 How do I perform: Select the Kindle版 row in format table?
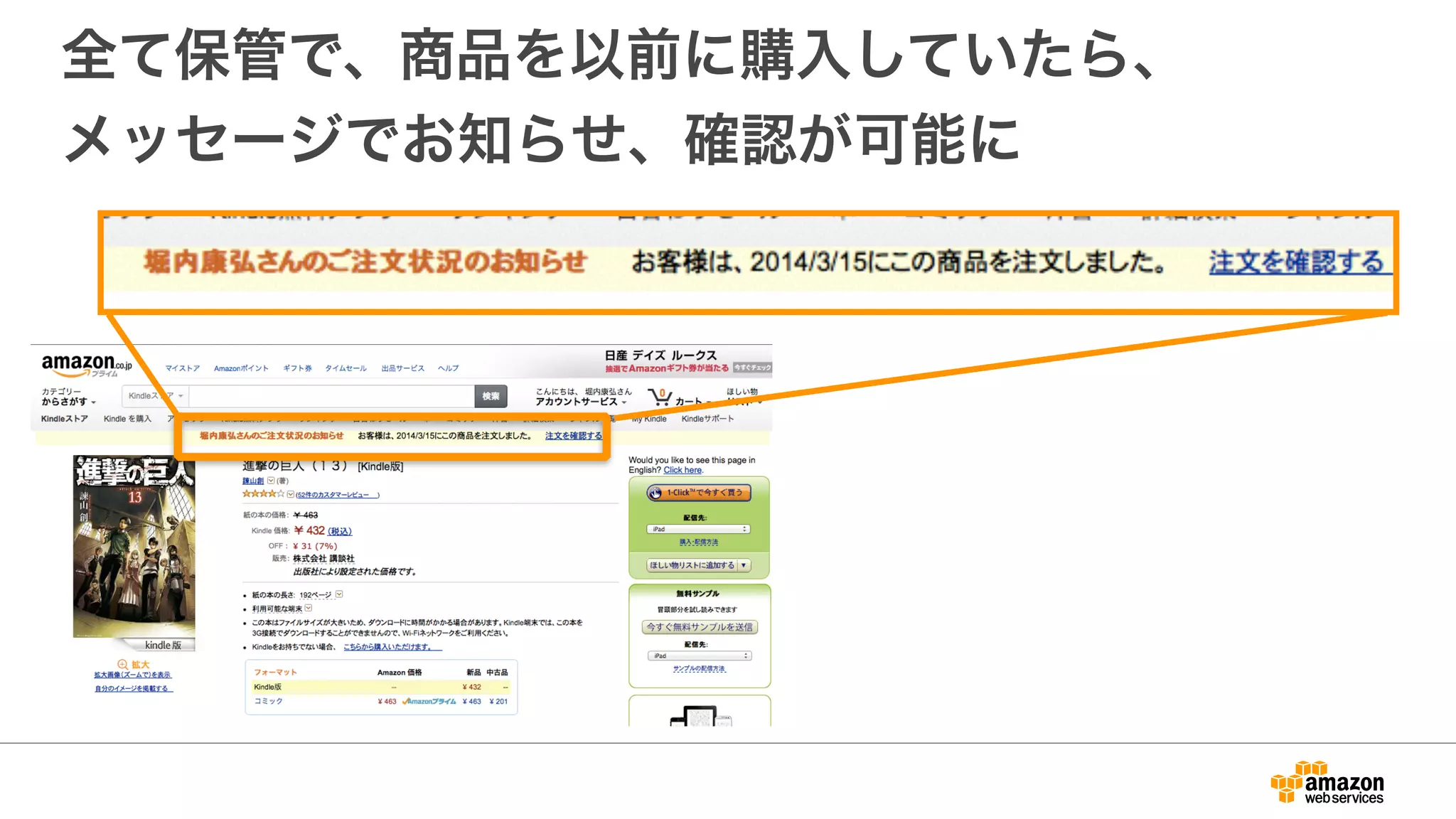[381, 687]
